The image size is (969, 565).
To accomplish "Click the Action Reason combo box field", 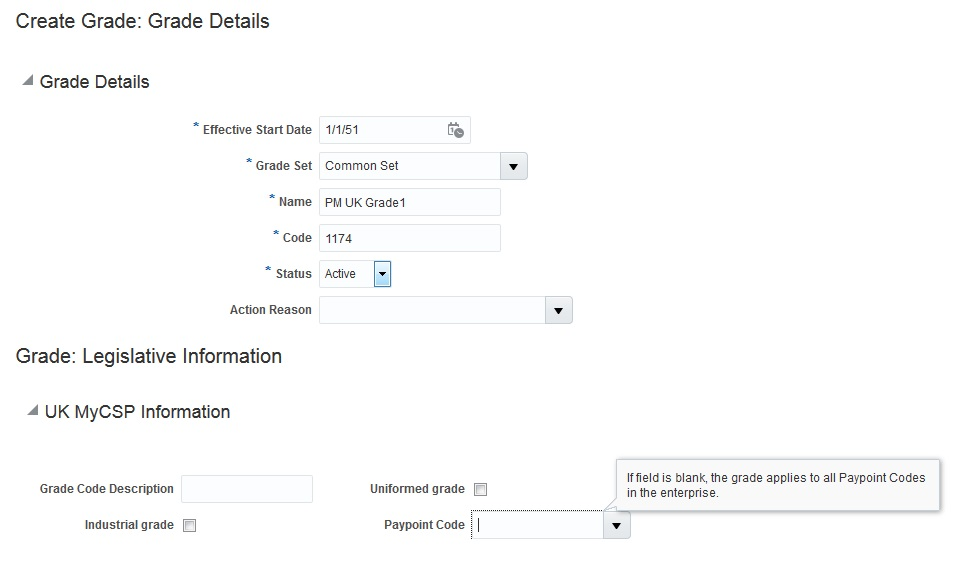I will click(432, 310).
